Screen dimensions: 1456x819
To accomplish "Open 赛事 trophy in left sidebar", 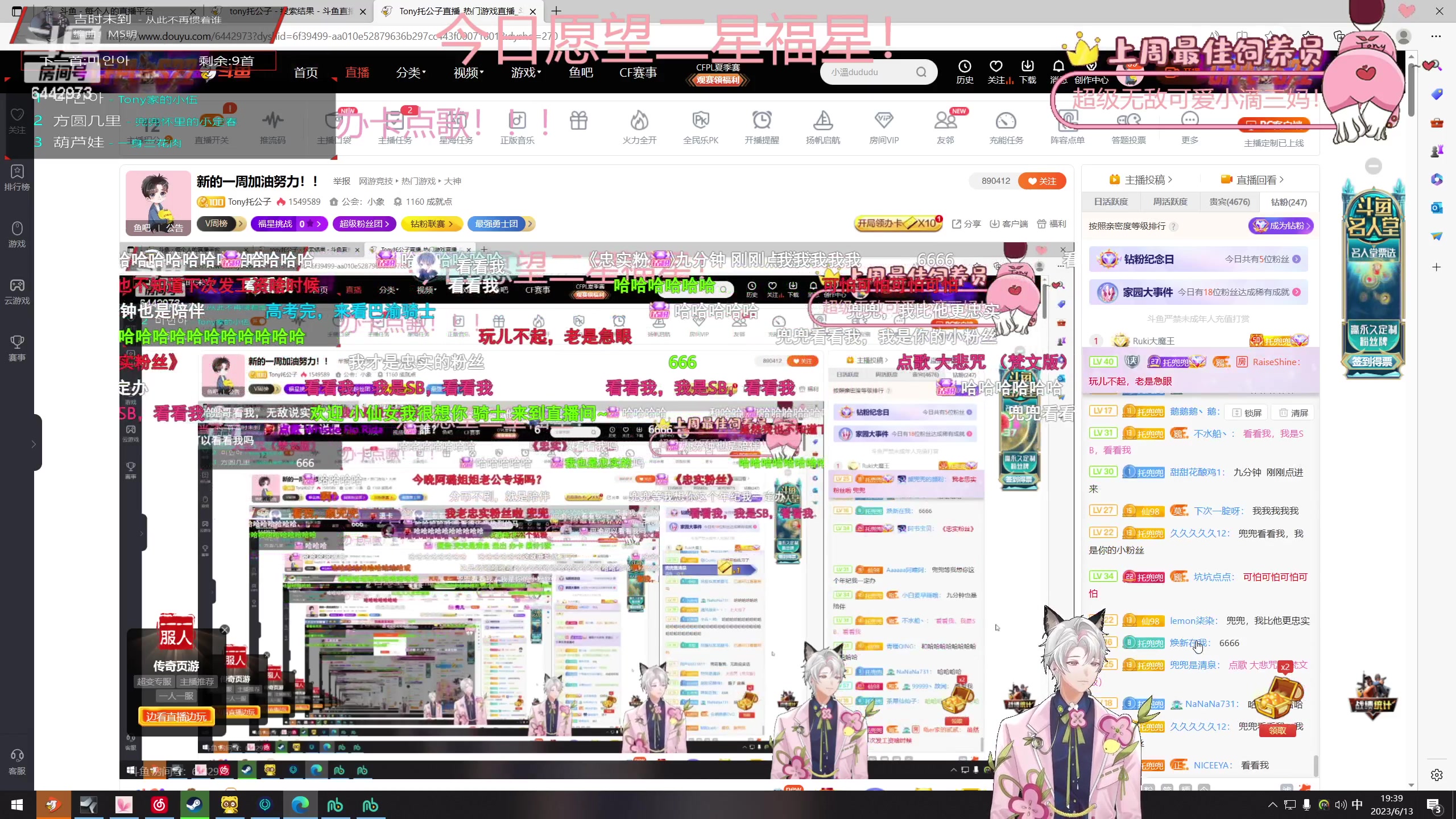I will point(17,348).
